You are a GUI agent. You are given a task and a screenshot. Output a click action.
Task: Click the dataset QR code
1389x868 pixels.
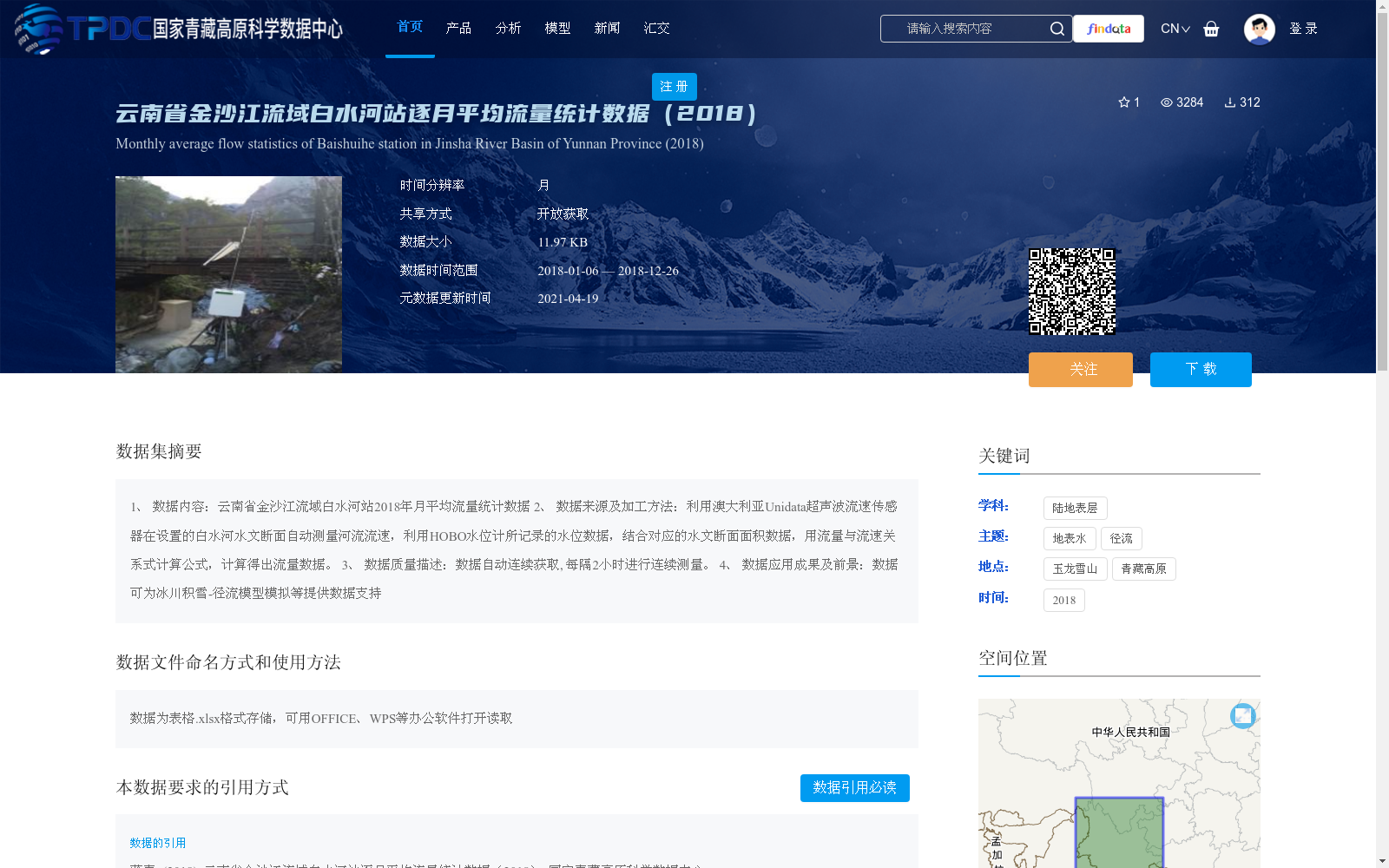click(1072, 292)
